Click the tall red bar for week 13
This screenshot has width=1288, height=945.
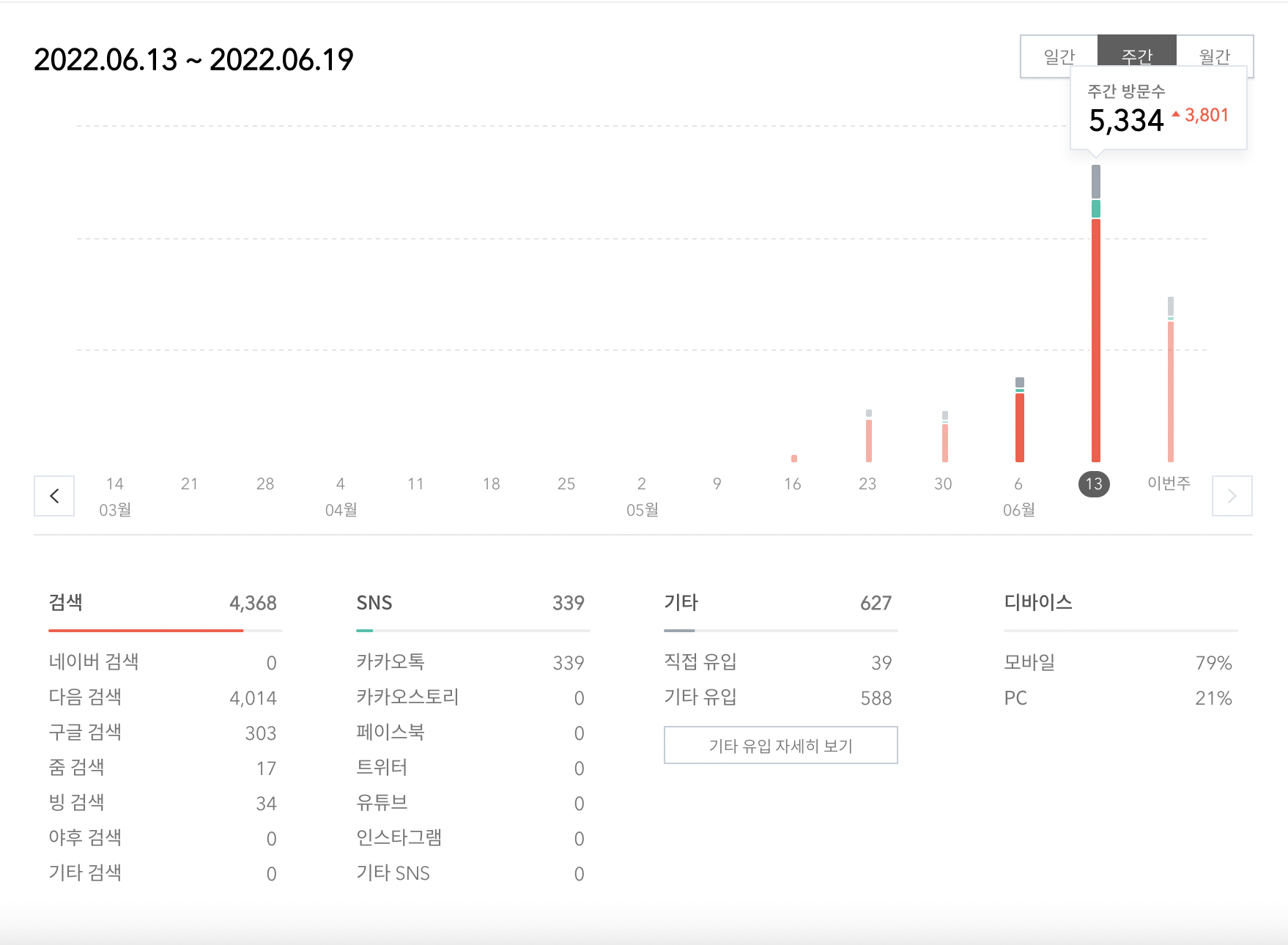pos(1096,340)
